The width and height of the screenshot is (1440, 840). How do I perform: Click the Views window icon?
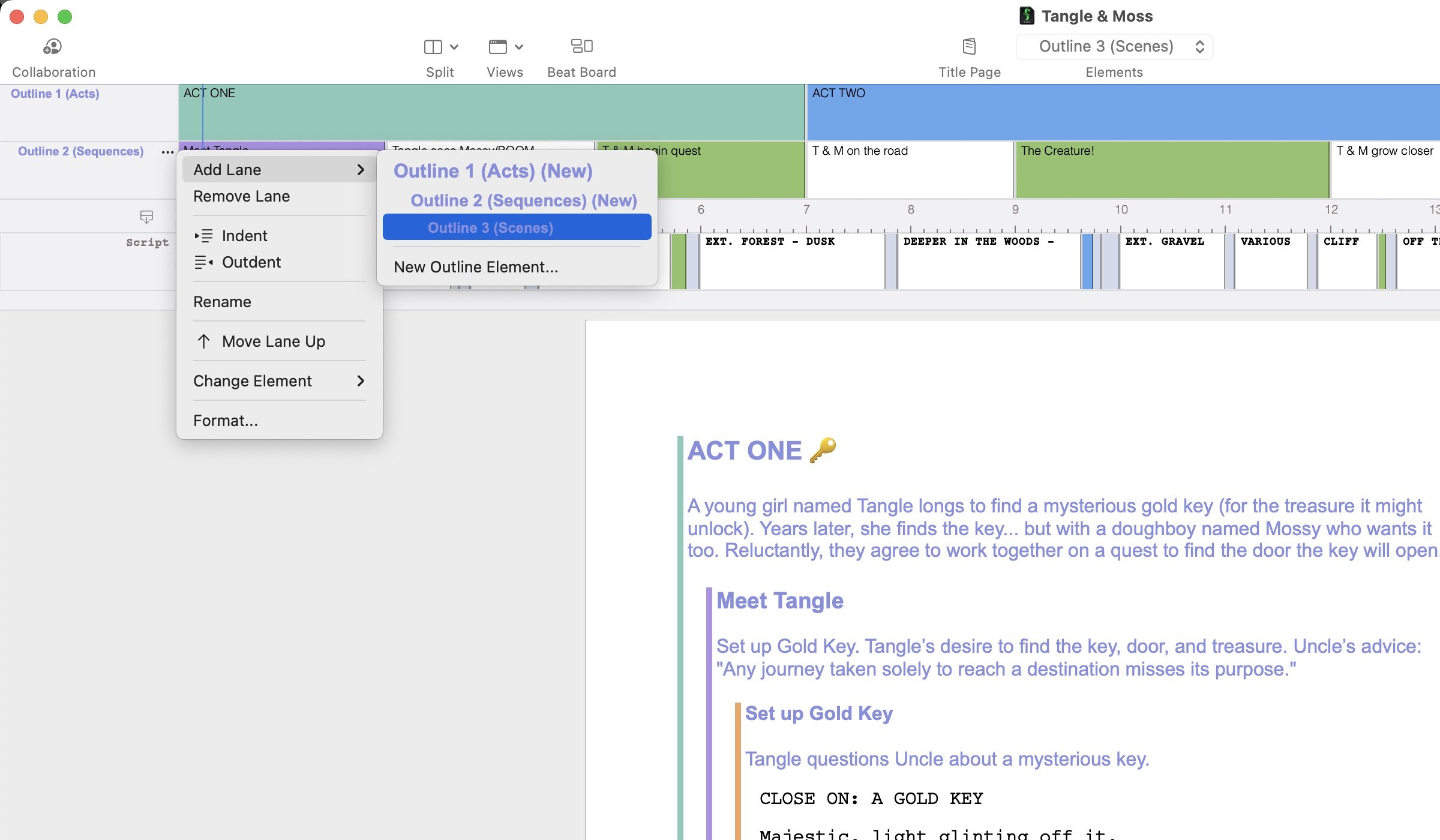pyautogui.click(x=497, y=47)
